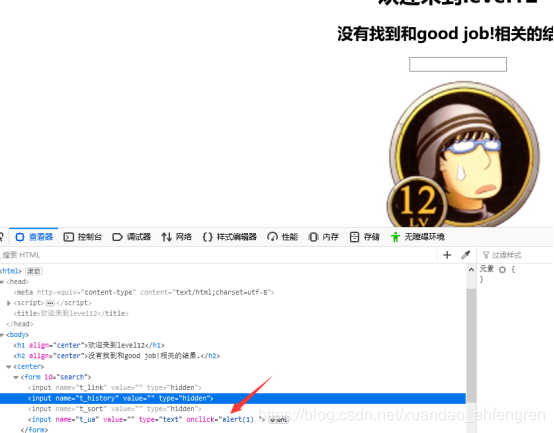Open the 控制台 console tab
This screenshot has height=433, width=554.
click(x=83, y=237)
